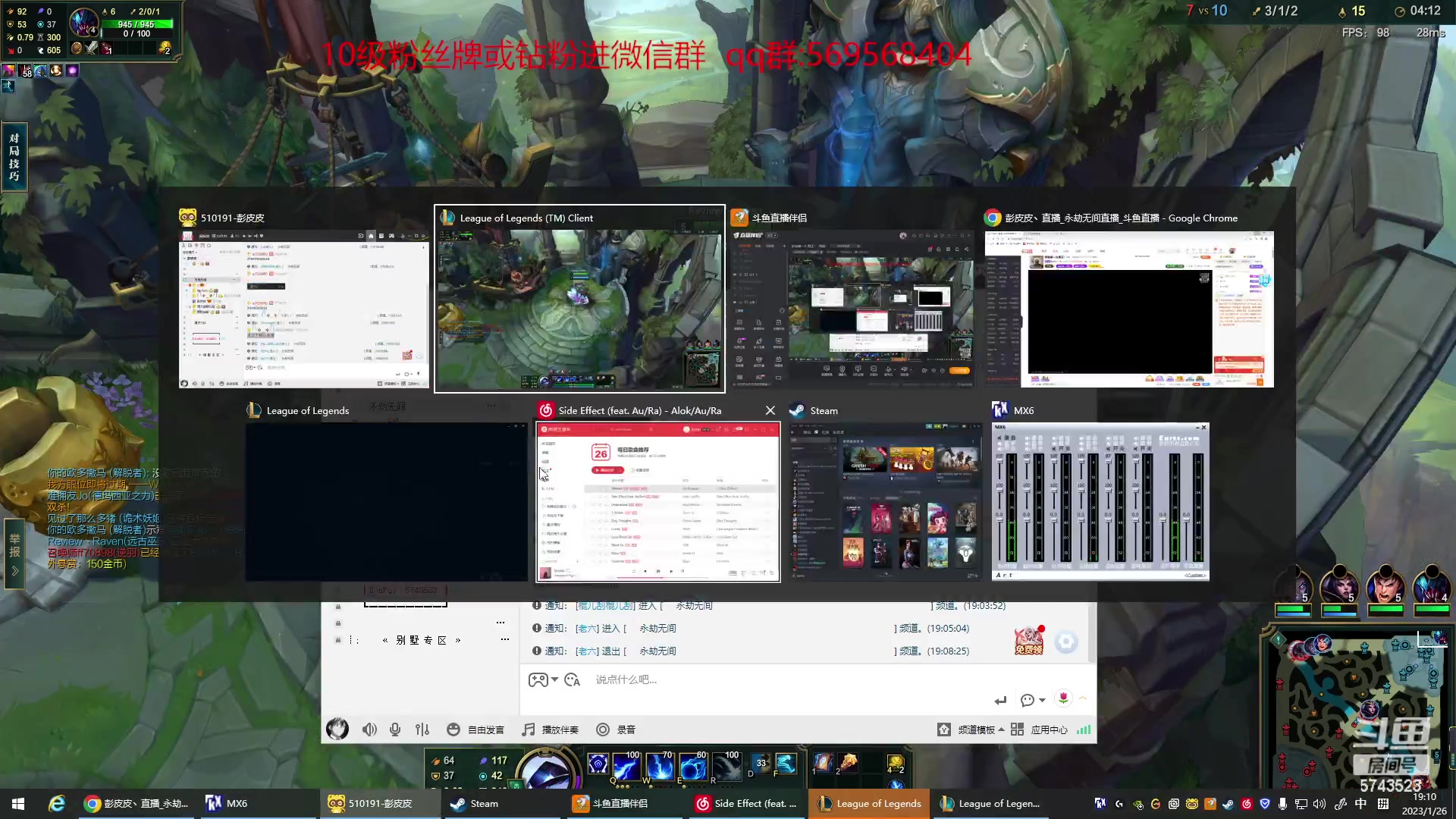Expand the caret beside the flower icon

coord(1083,698)
